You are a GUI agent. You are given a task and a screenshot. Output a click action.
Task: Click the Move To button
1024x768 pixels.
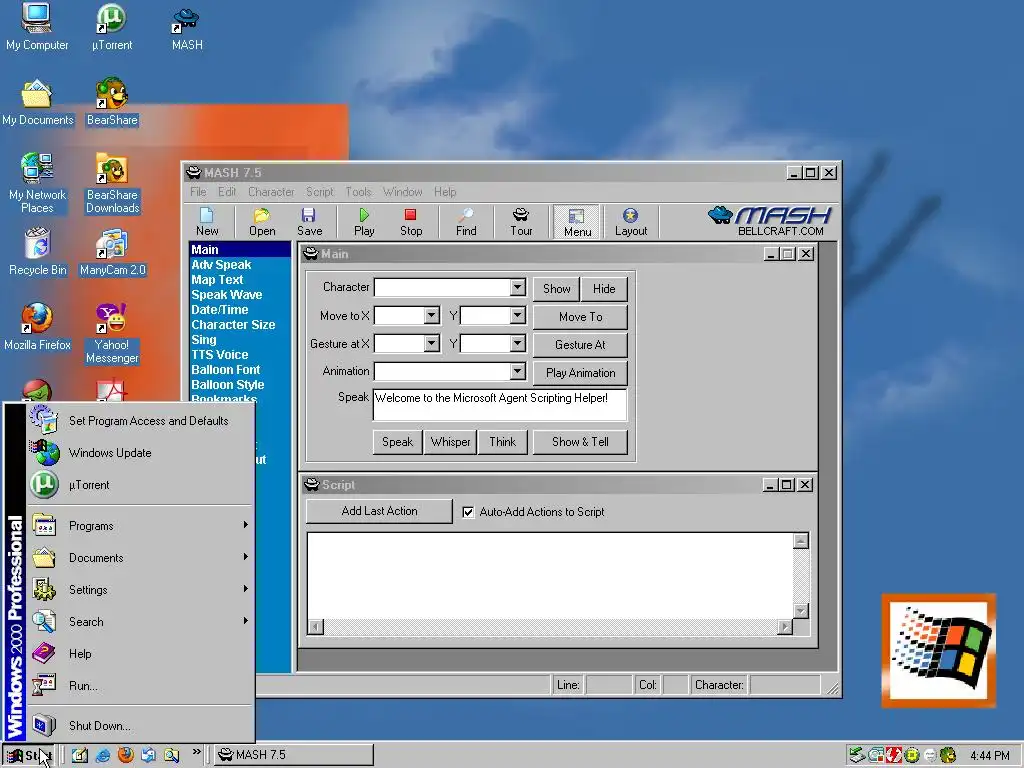click(581, 317)
